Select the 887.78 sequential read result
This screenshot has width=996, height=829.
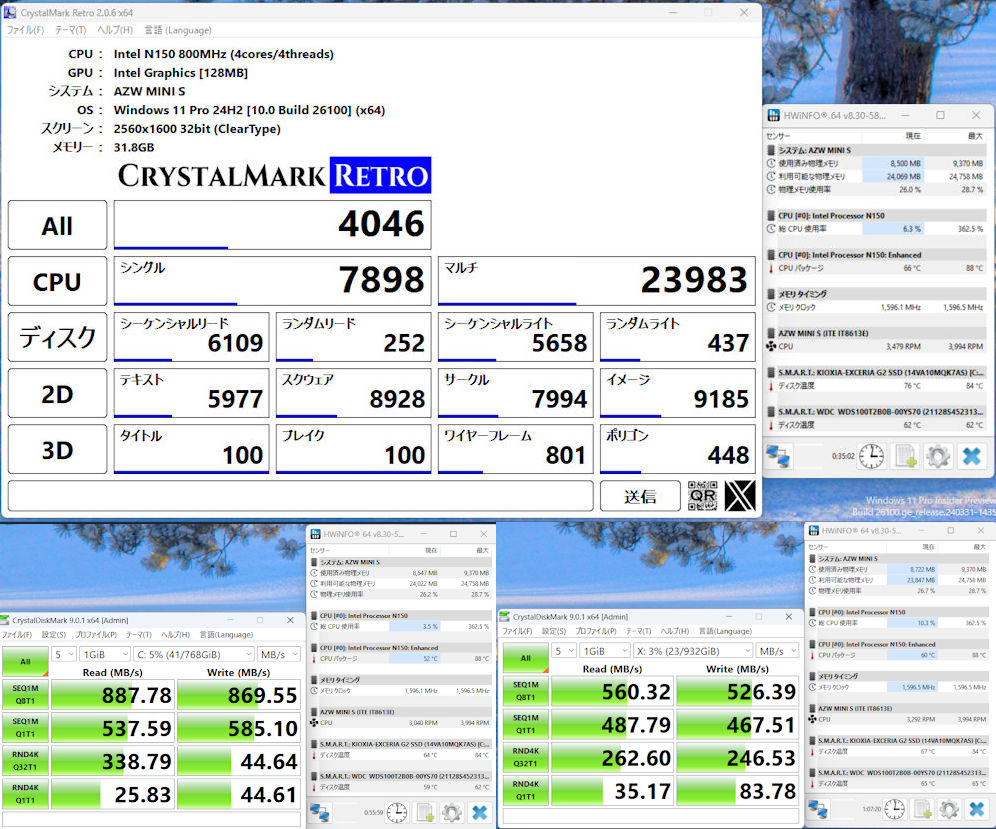click(x=112, y=694)
